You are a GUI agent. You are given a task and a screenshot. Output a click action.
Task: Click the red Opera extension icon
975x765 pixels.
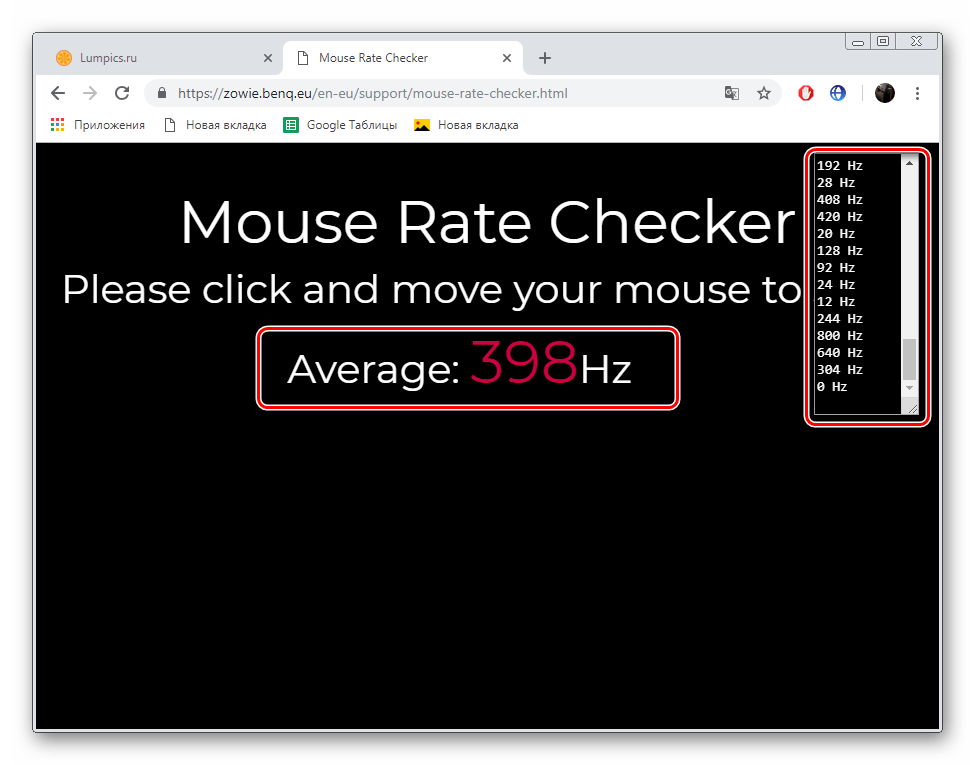(806, 93)
